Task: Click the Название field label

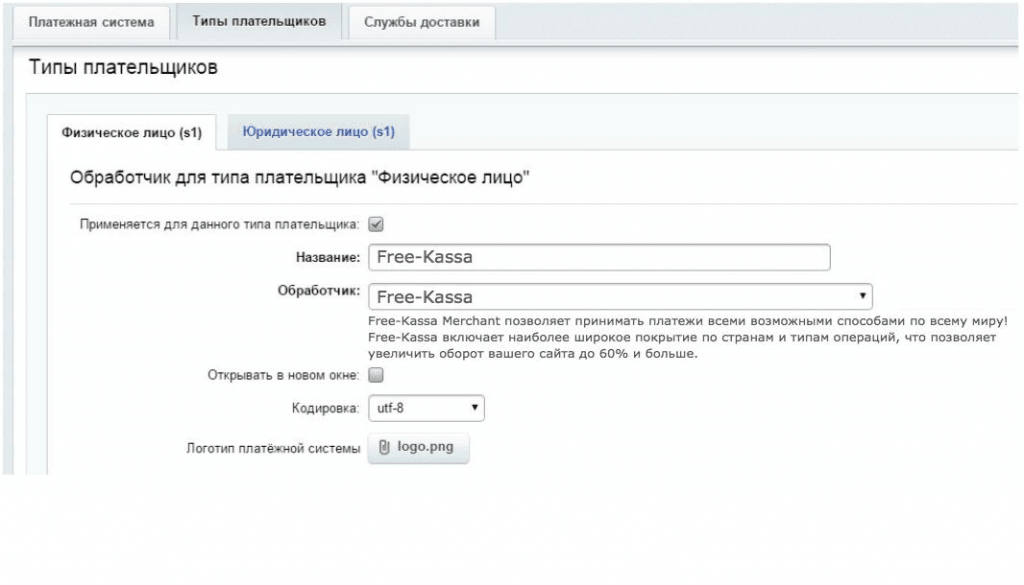Action: click(x=328, y=258)
